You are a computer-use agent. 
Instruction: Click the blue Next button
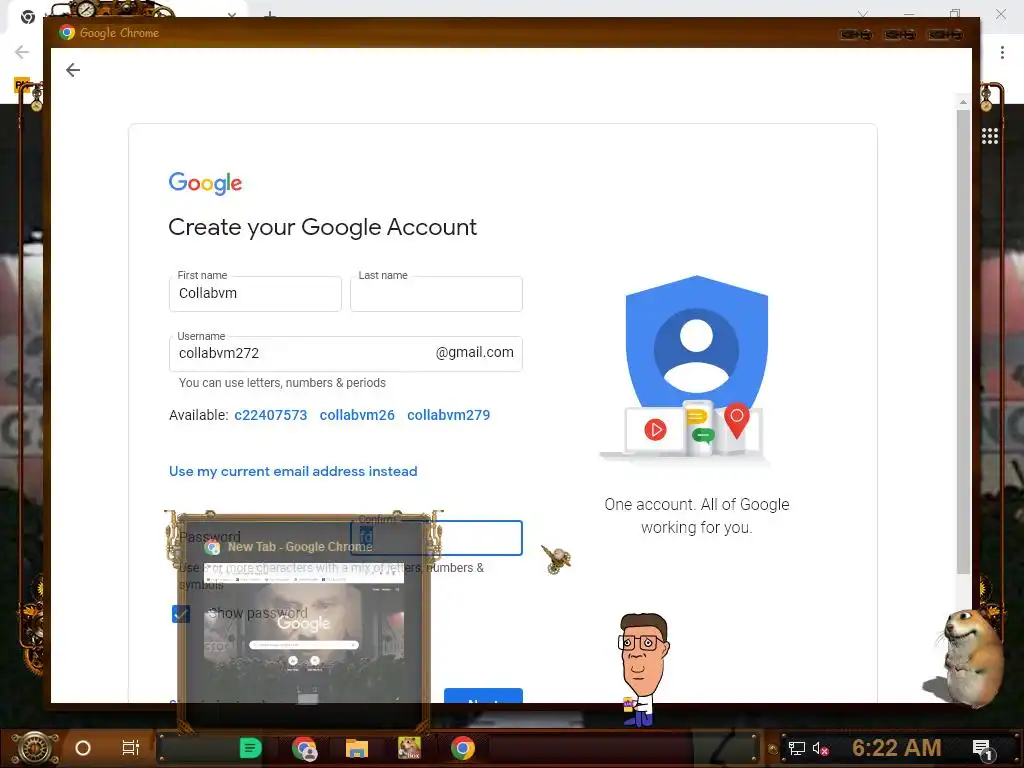[x=483, y=696]
